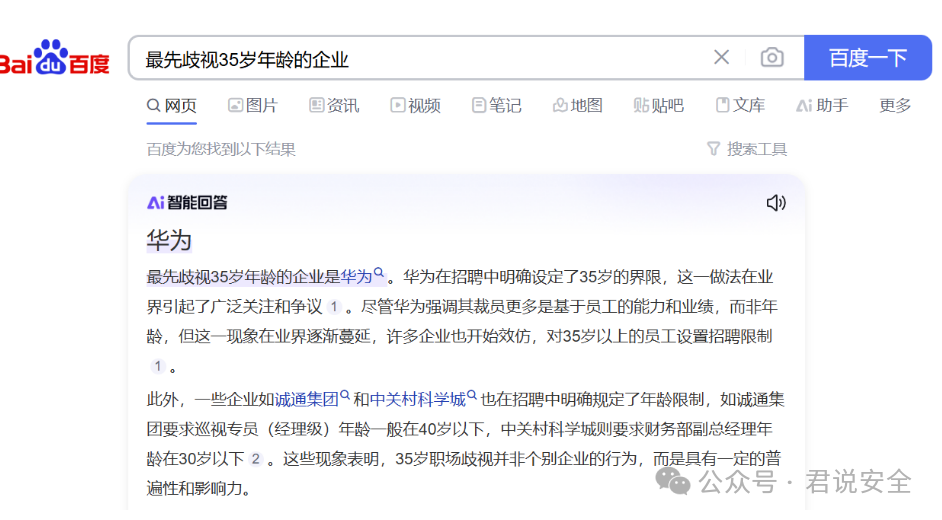The width and height of the screenshot is (942, 520).
Task: Switch to the 文库 tab
Action: [x=740, y=106]
